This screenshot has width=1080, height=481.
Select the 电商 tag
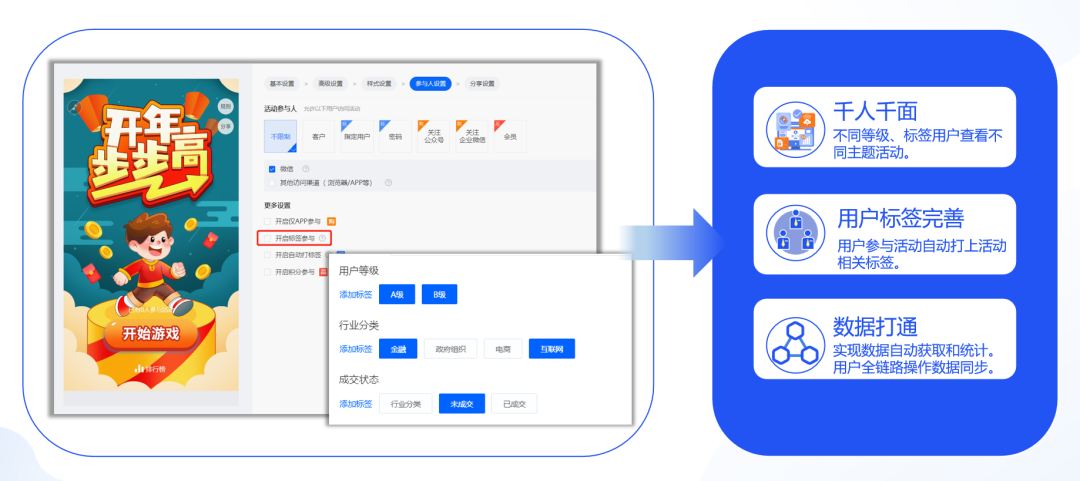coord(502,349)
